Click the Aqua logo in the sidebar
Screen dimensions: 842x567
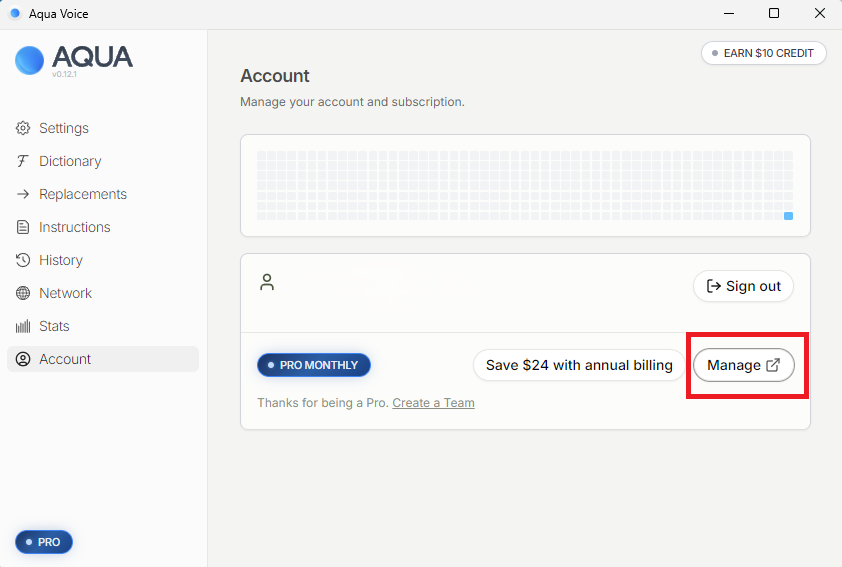tap(30, 60)
